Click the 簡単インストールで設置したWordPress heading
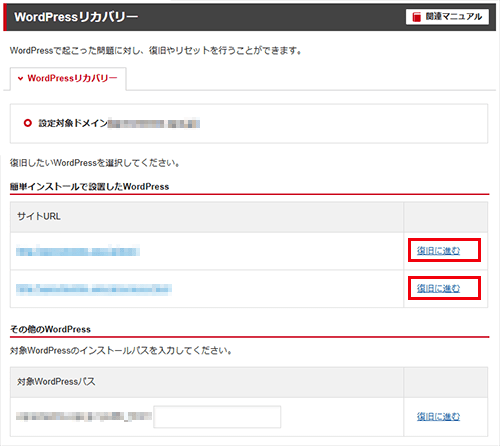 [x=90, y=187]
